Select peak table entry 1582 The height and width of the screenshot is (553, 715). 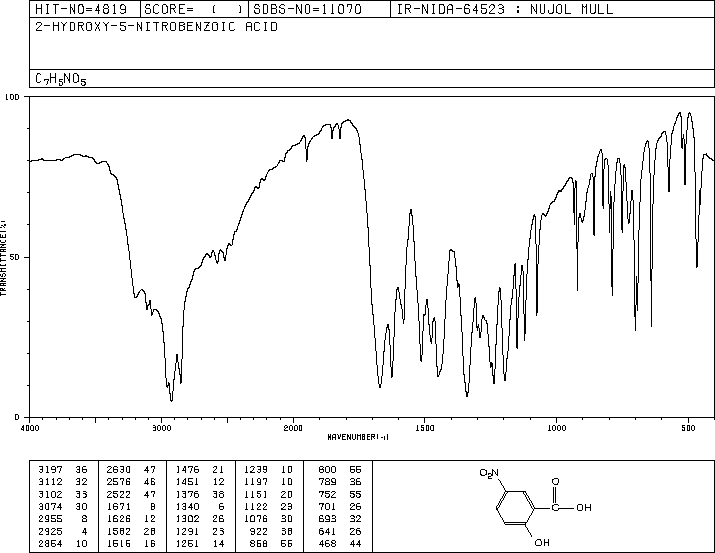pyautogui.click(x=119, y=532)
